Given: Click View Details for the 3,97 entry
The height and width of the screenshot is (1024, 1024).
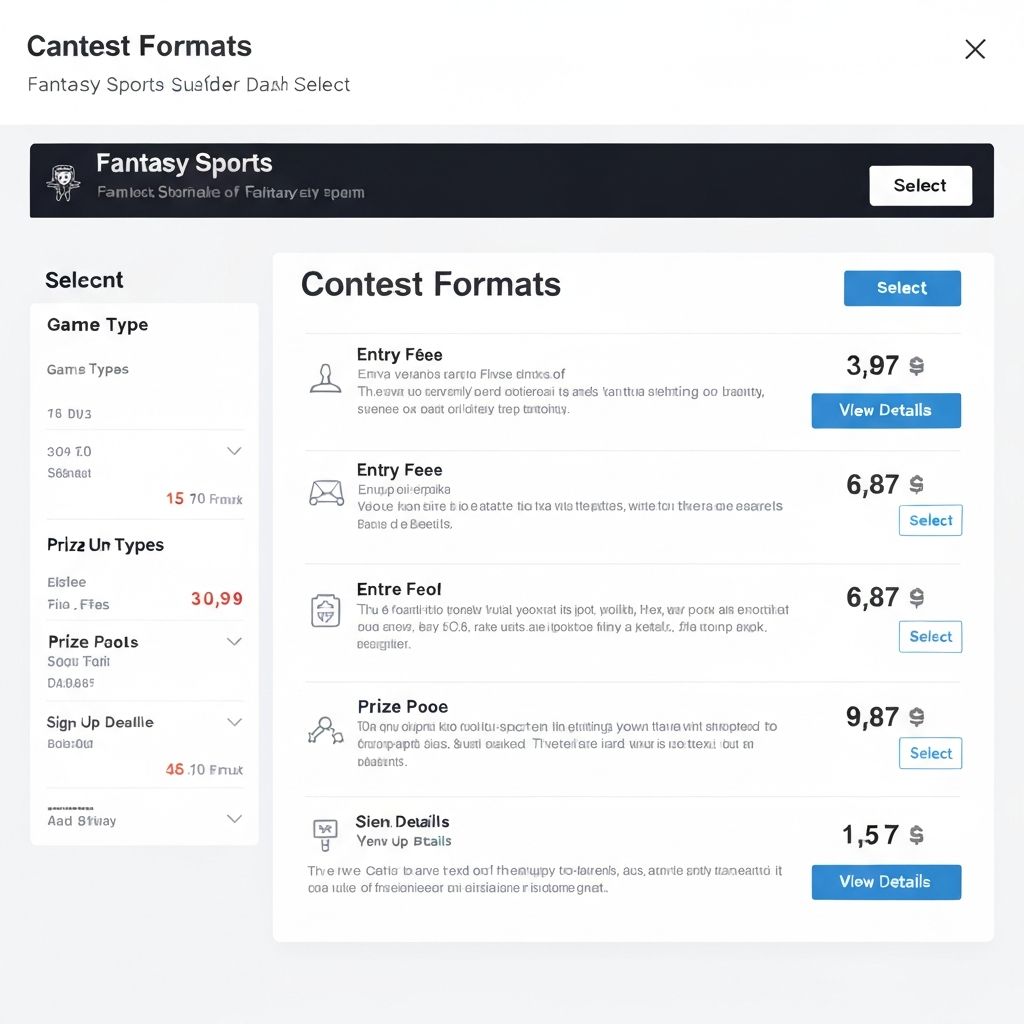Looking at the screenshot, I should point(885,410).
